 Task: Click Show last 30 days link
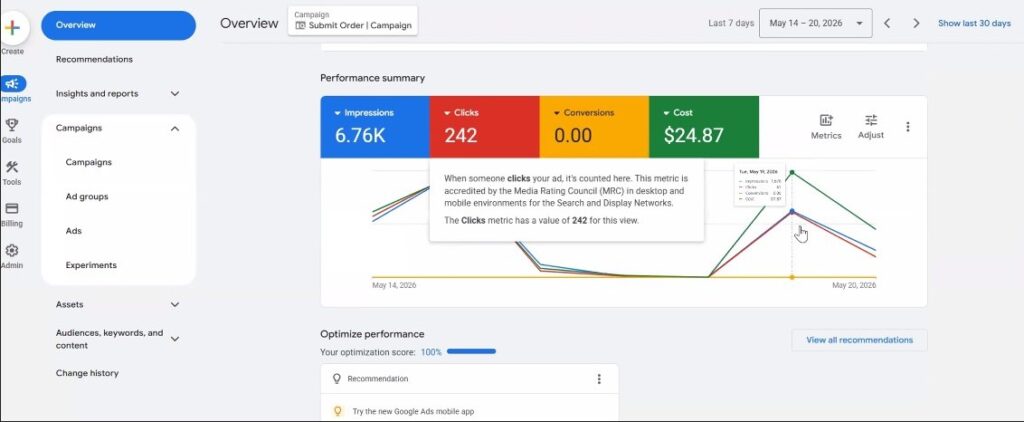click(974, 24)
